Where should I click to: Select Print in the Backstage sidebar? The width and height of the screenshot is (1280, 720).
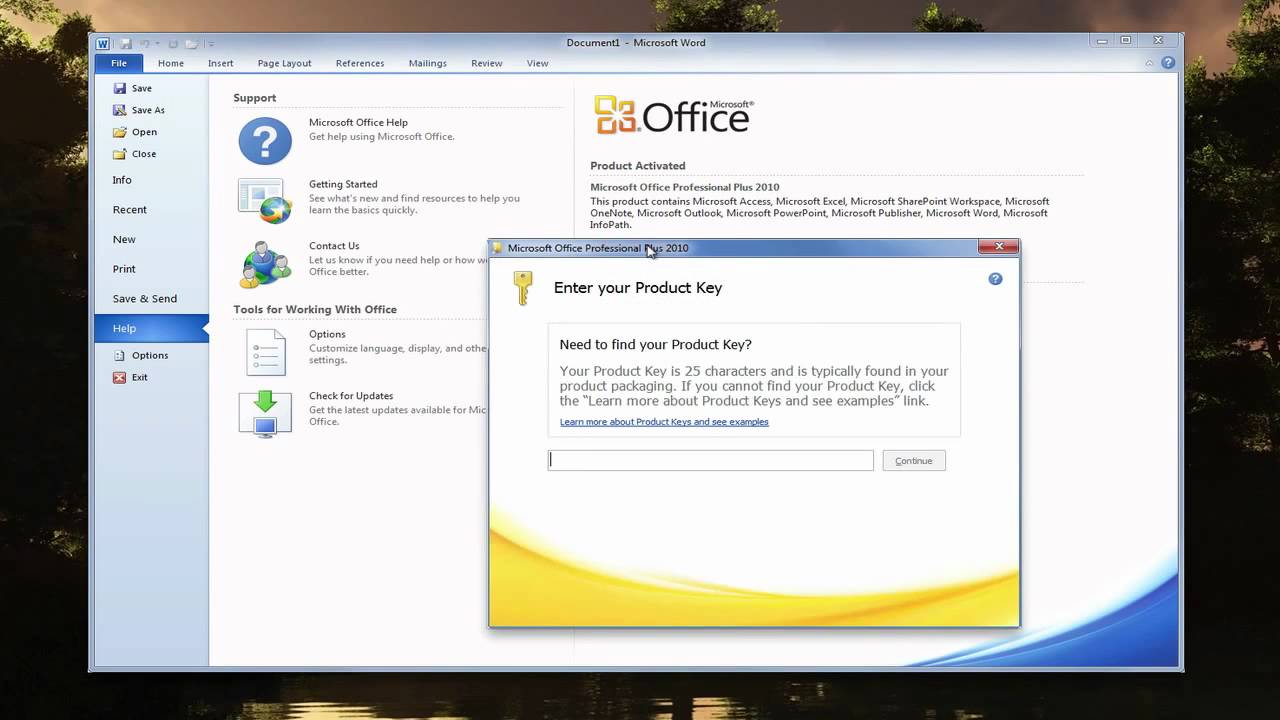pyautogui.click(x=152, y=269)
